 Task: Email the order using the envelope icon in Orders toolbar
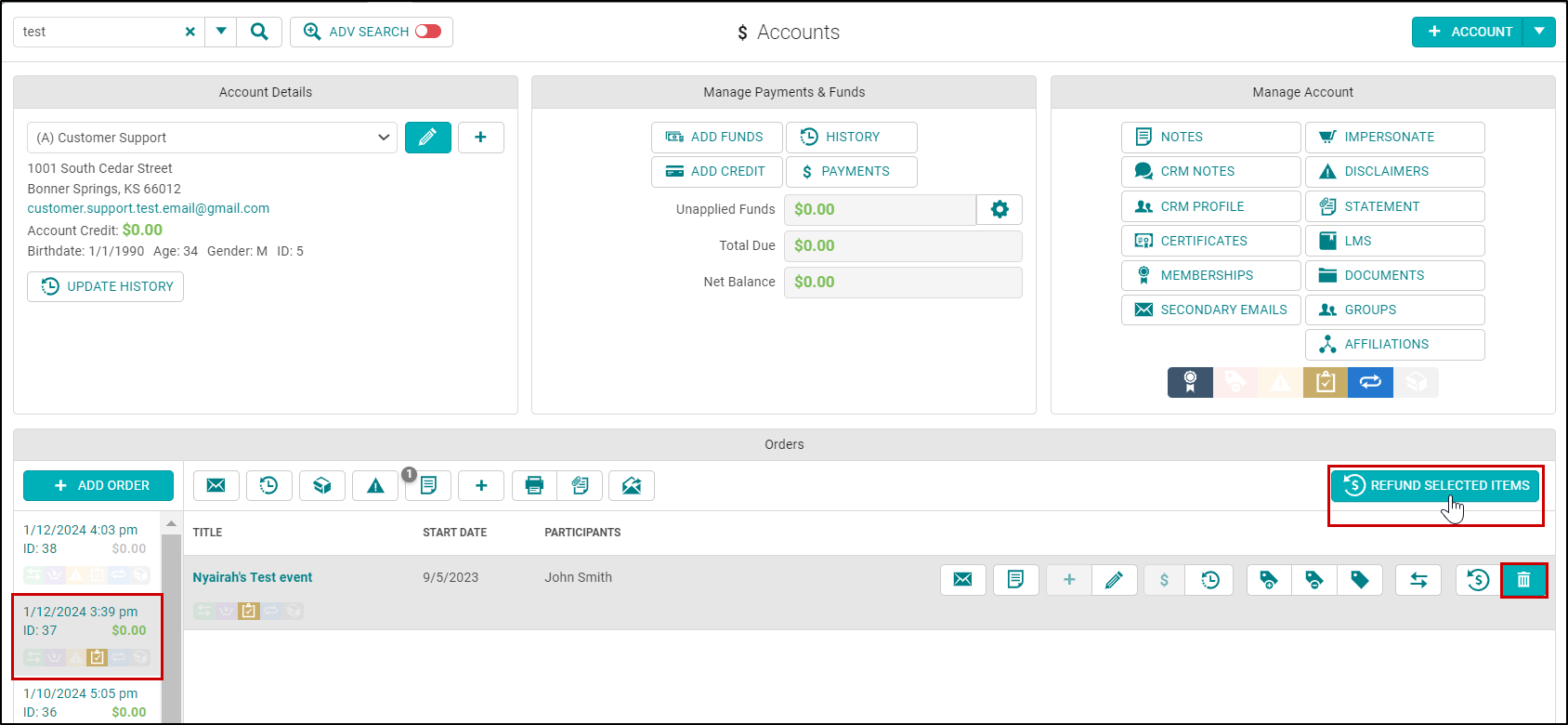pyautogui.click(x=216, y=485)
